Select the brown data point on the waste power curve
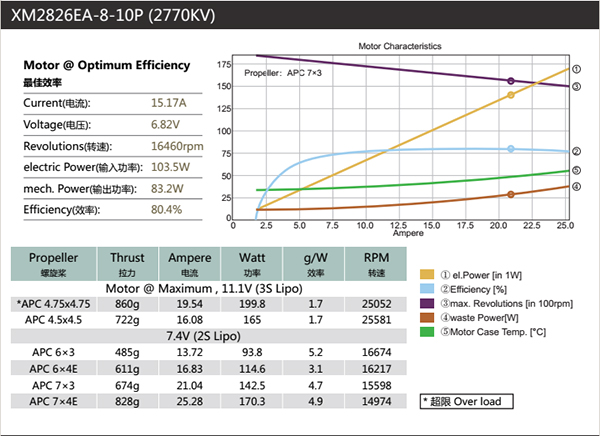 (x=511, y=194)
